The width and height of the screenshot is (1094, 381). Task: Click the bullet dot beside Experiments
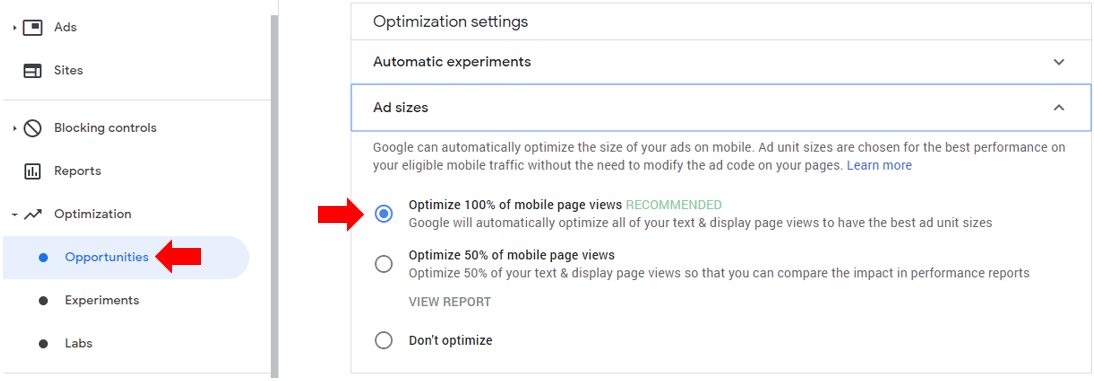[43, 301]
